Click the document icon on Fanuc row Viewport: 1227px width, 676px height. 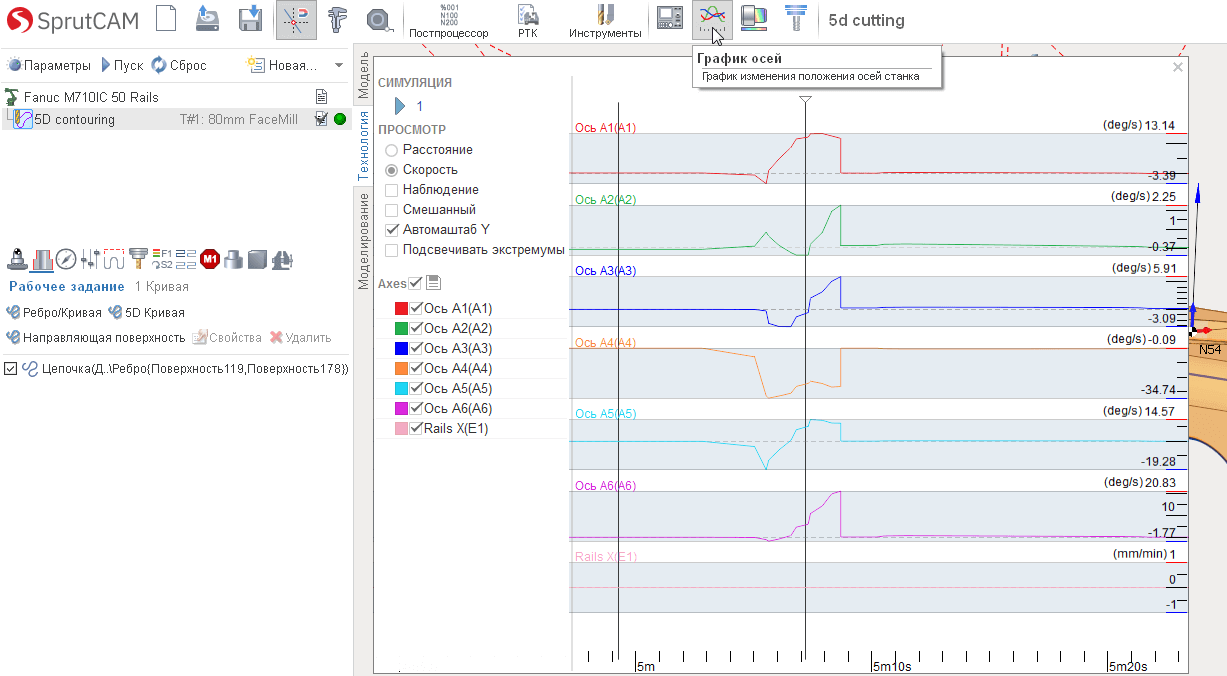[x=322, y=97]
